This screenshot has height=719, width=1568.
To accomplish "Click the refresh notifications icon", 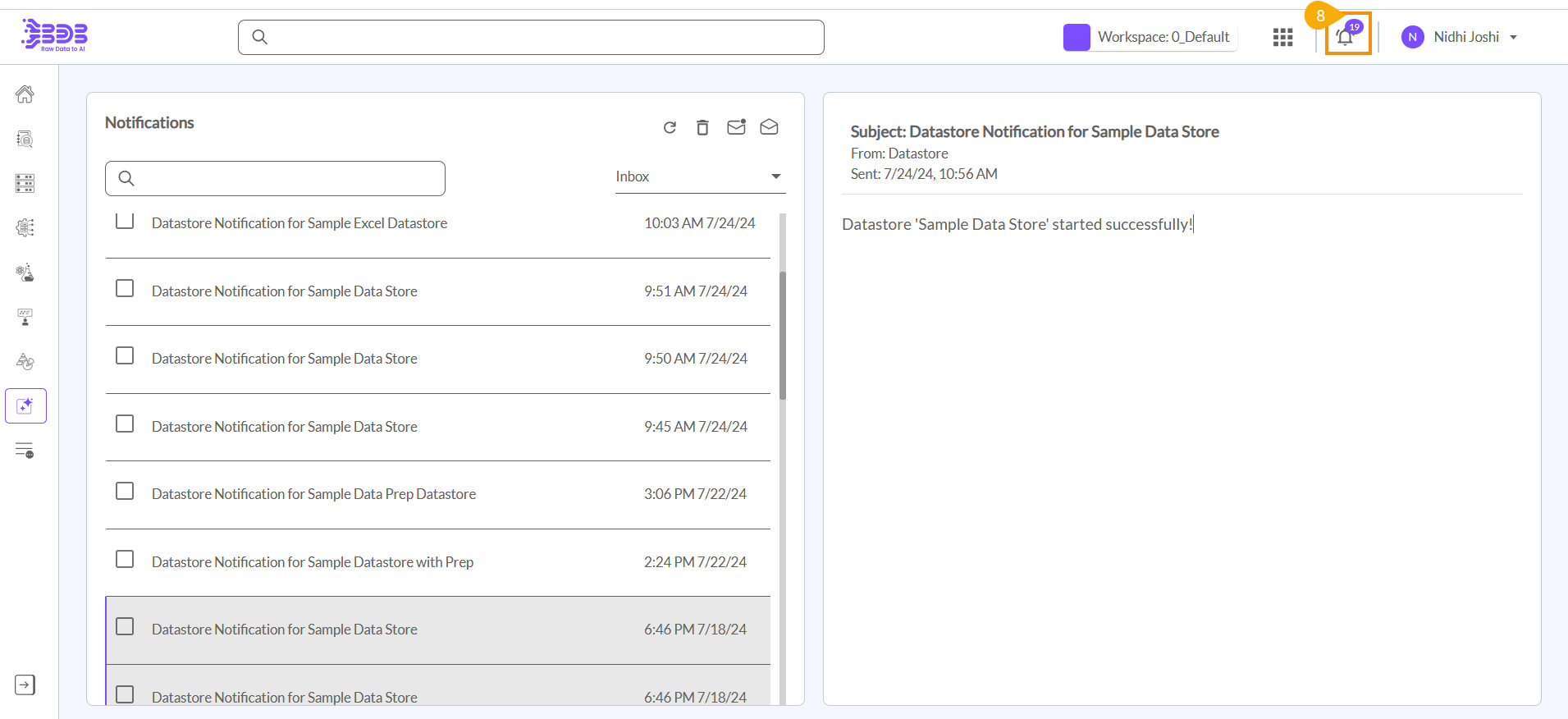I will click(x=670, y=127).
